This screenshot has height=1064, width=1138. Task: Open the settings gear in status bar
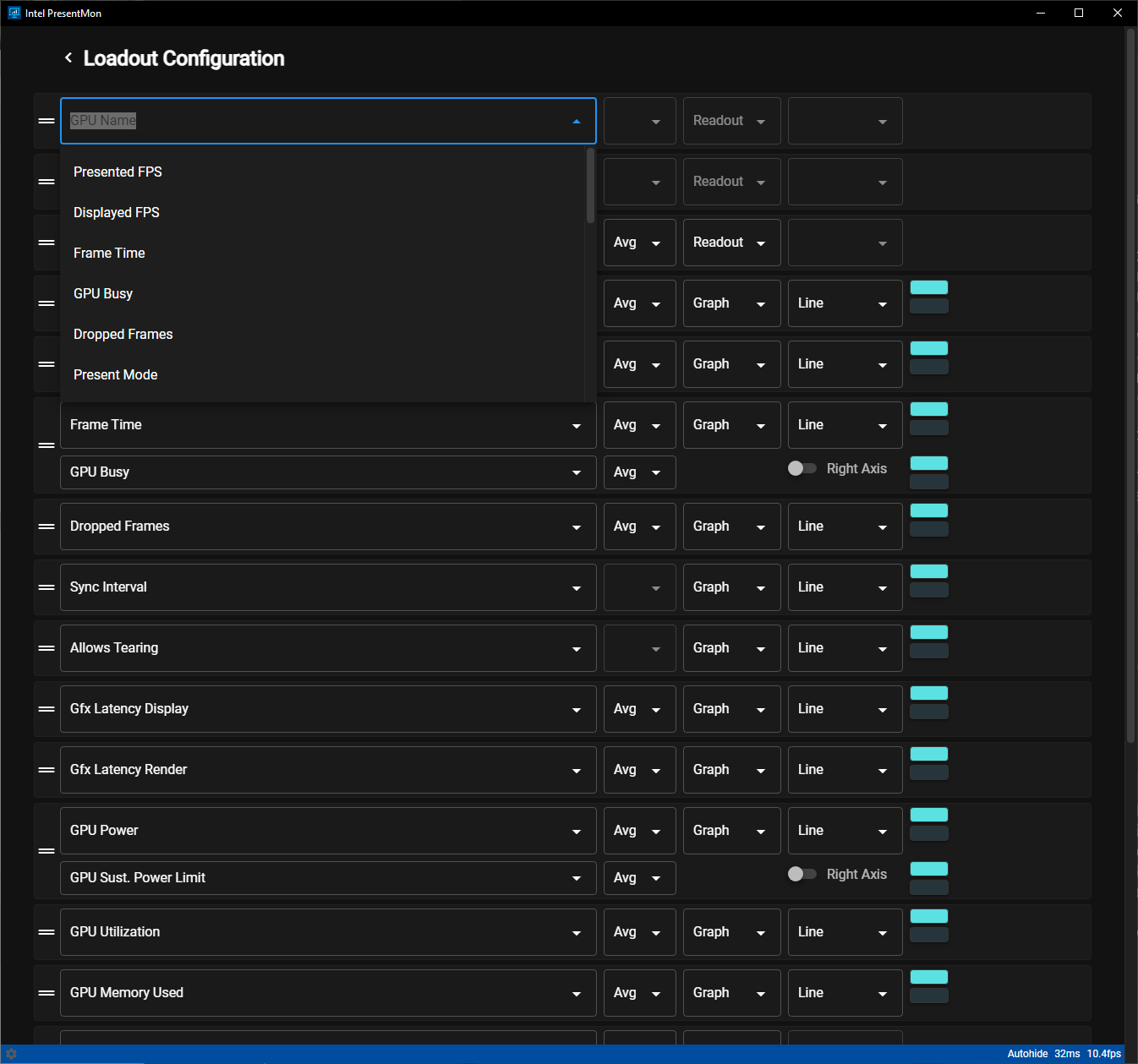tap(11, 1054)
